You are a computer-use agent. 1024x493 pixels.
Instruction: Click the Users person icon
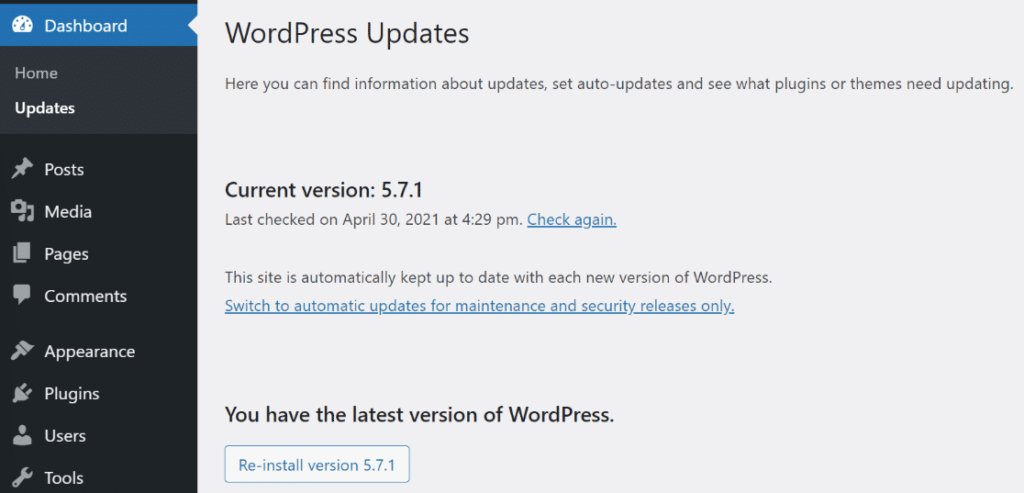(22, 436)
